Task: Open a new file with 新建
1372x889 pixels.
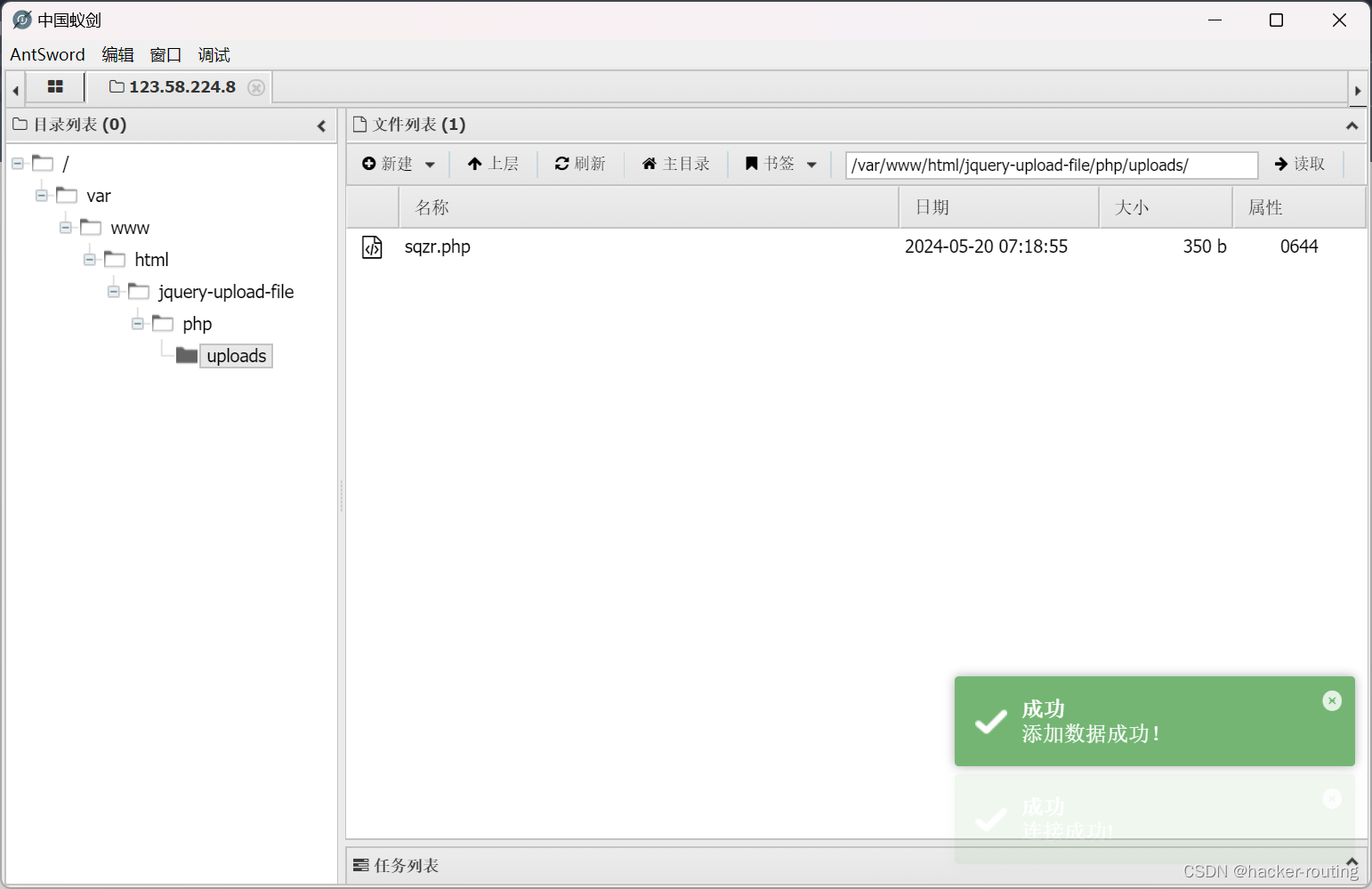Action: (395, 164)
